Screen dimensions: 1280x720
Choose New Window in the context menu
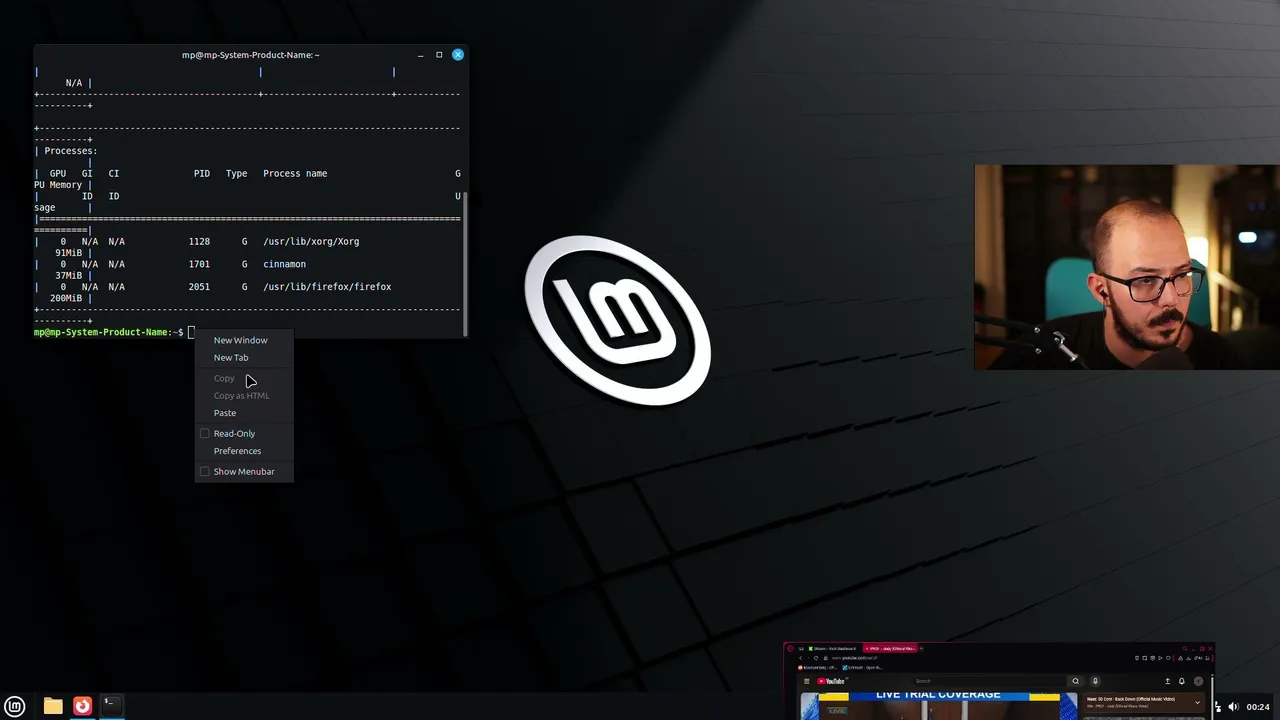pyautogui.click(x=240, y=340)
